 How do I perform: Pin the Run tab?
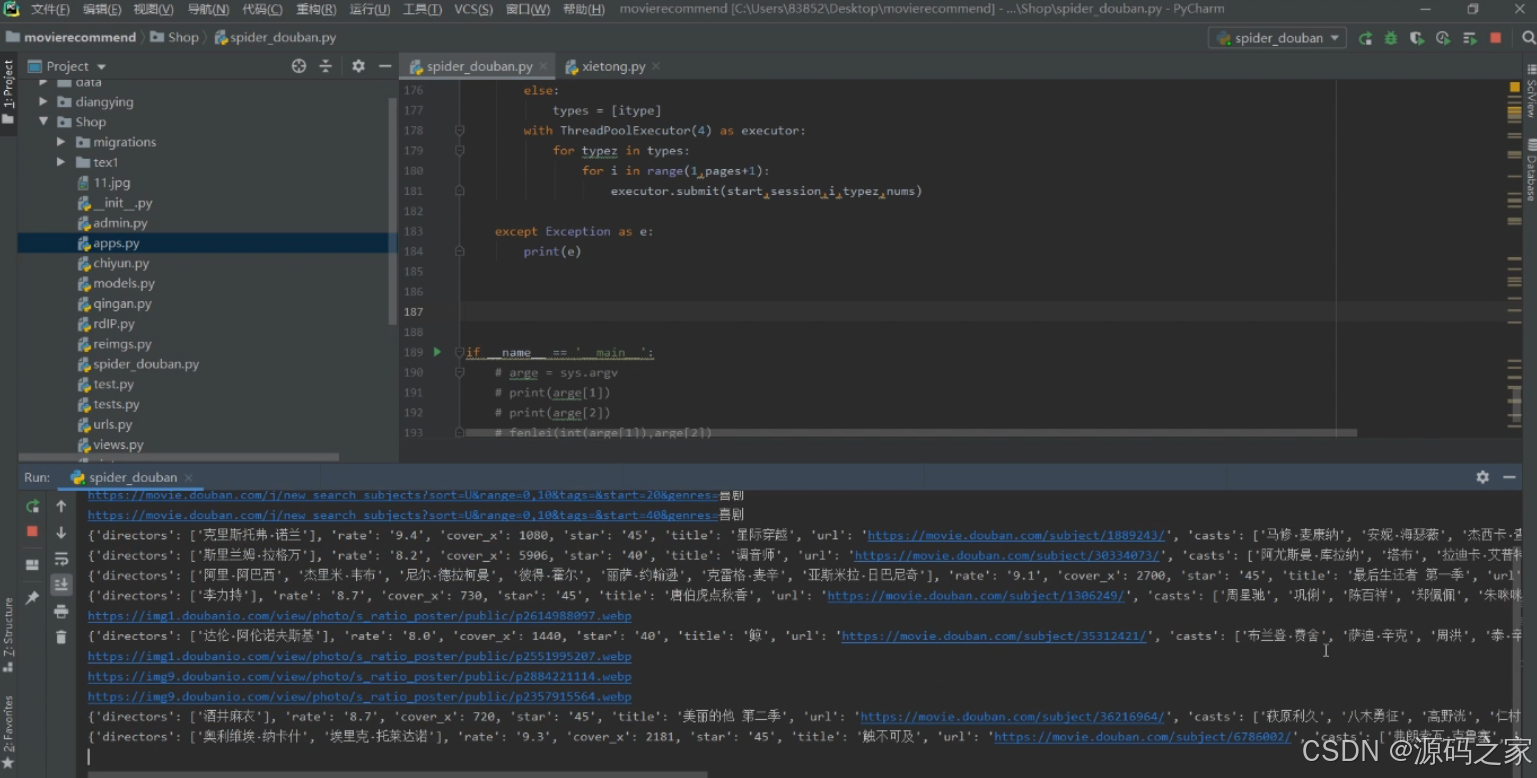click(x=33, y=597)
